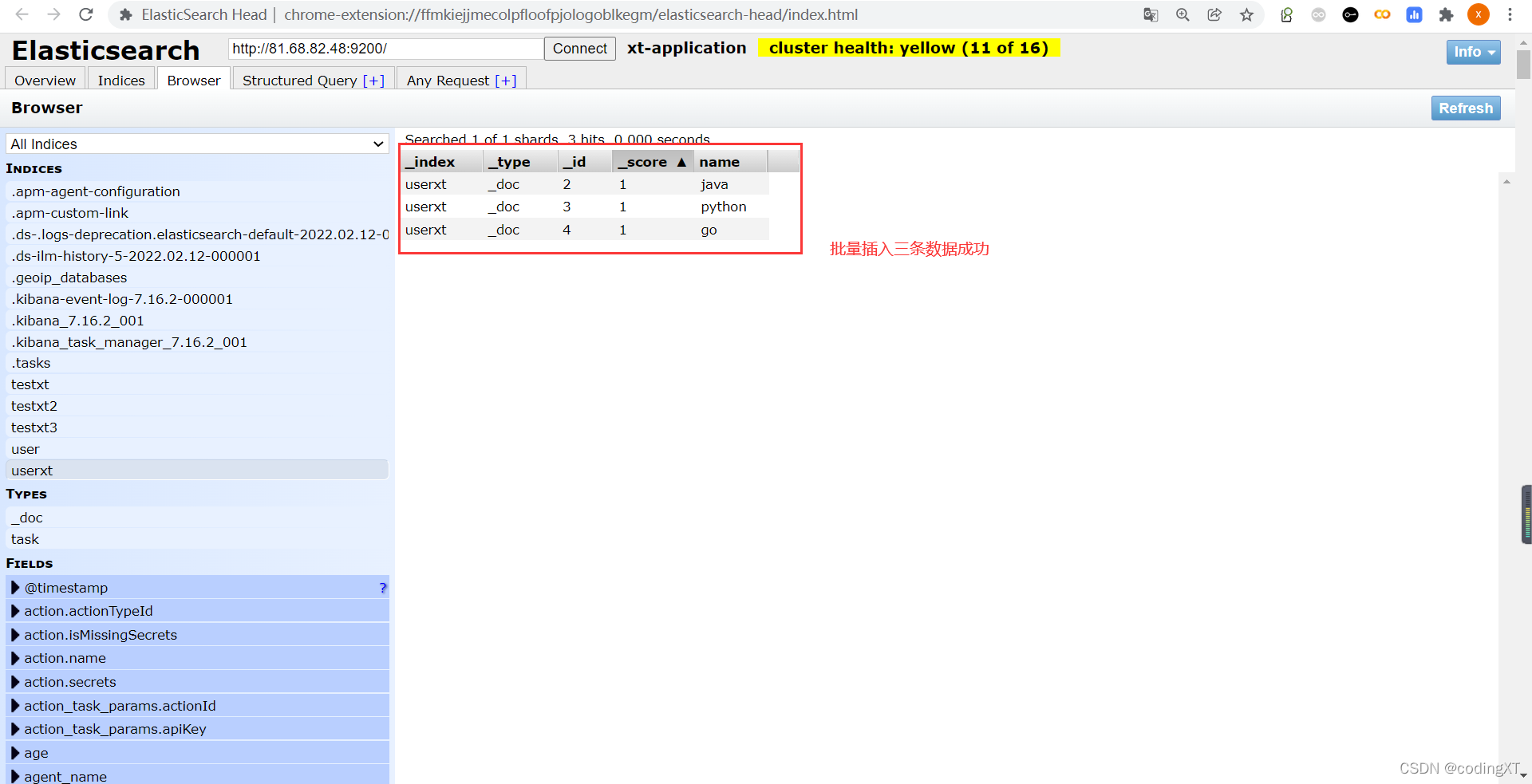The image size is (1532, 784).
Task: Click the Connect button
Action: click(x=580, y=49)
